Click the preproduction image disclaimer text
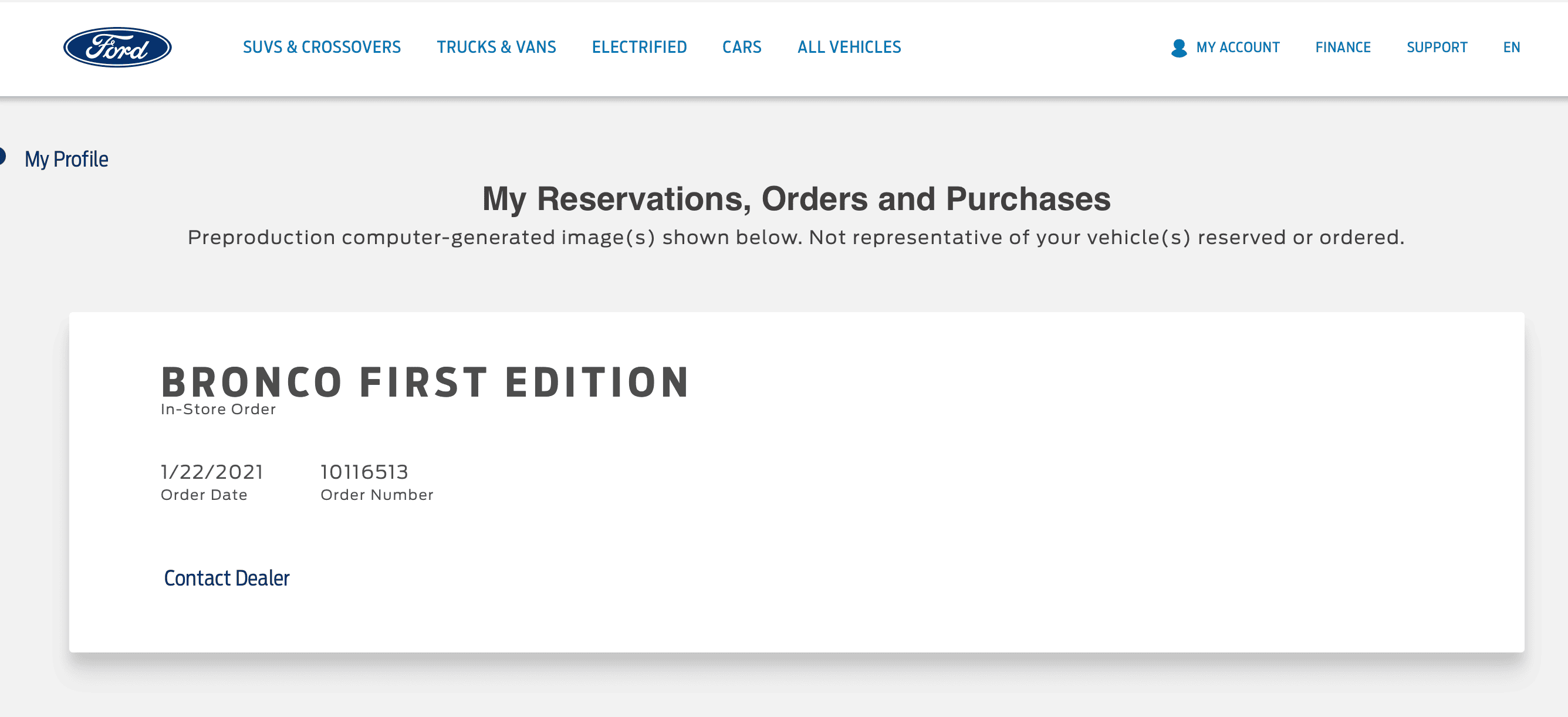 click(796, 238)
